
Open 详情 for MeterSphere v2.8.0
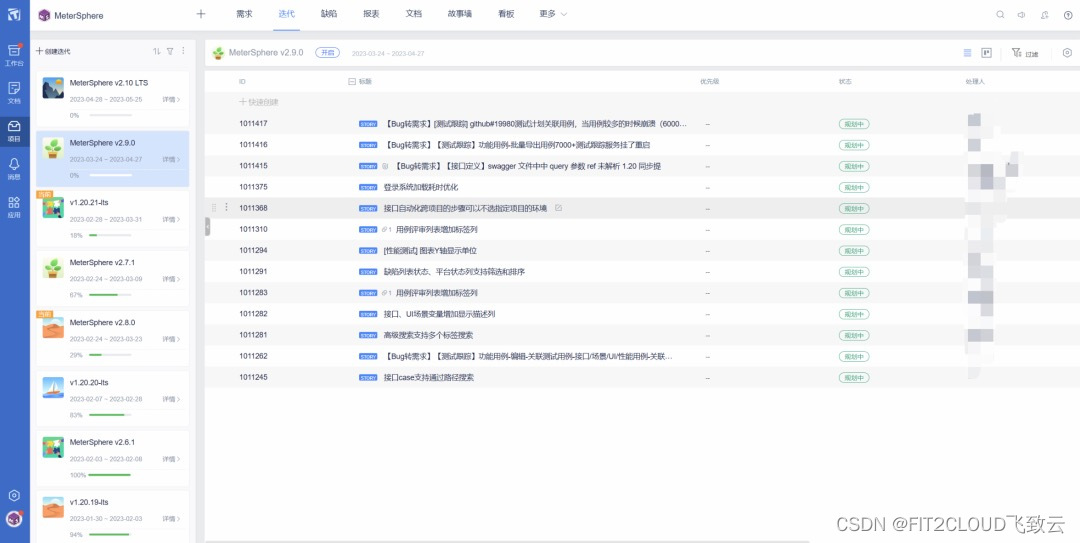[x=172, y=339]
